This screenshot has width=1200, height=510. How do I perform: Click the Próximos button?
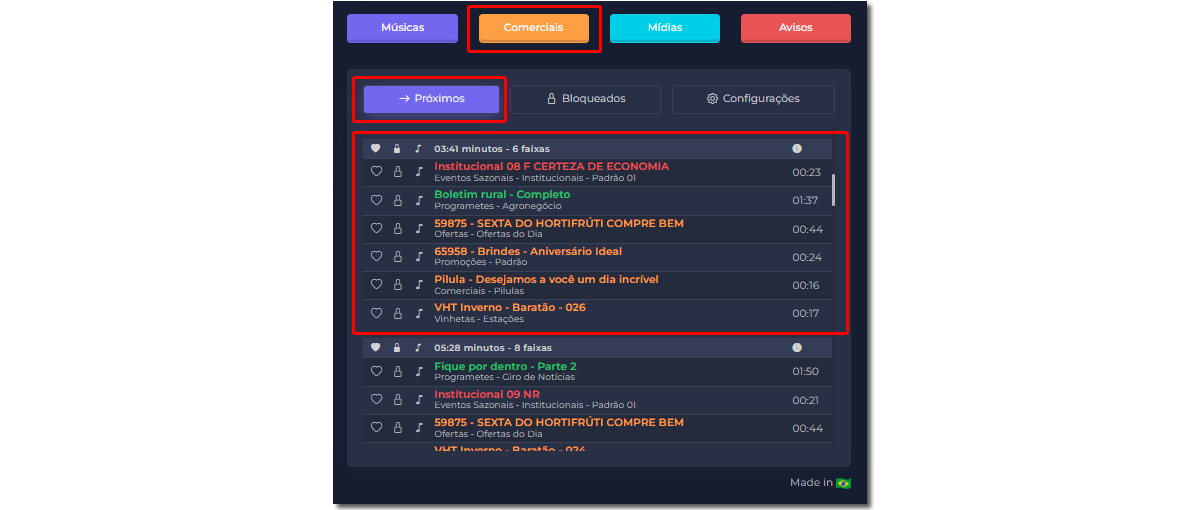click(431, 99)
